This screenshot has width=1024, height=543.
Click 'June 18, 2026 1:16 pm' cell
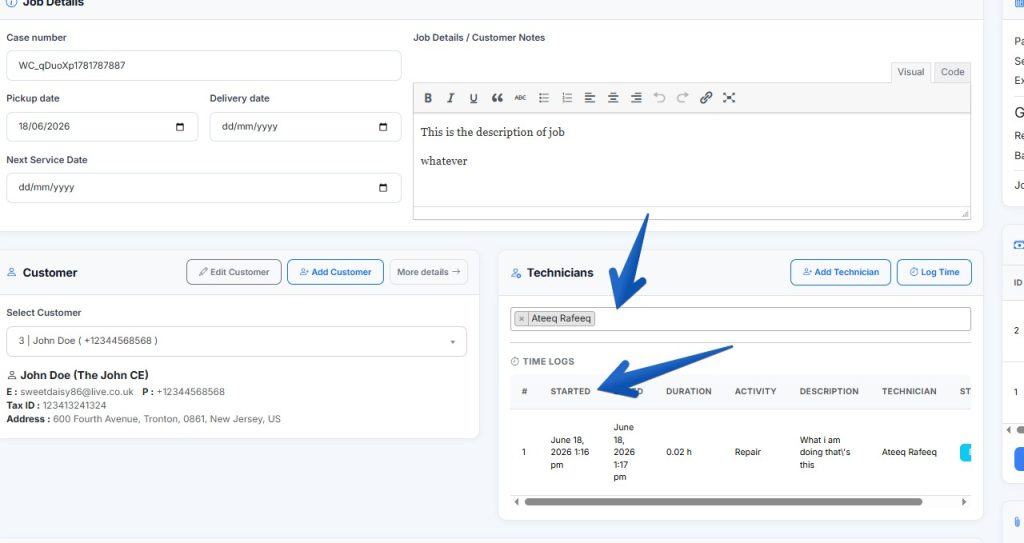pos(569,452)
